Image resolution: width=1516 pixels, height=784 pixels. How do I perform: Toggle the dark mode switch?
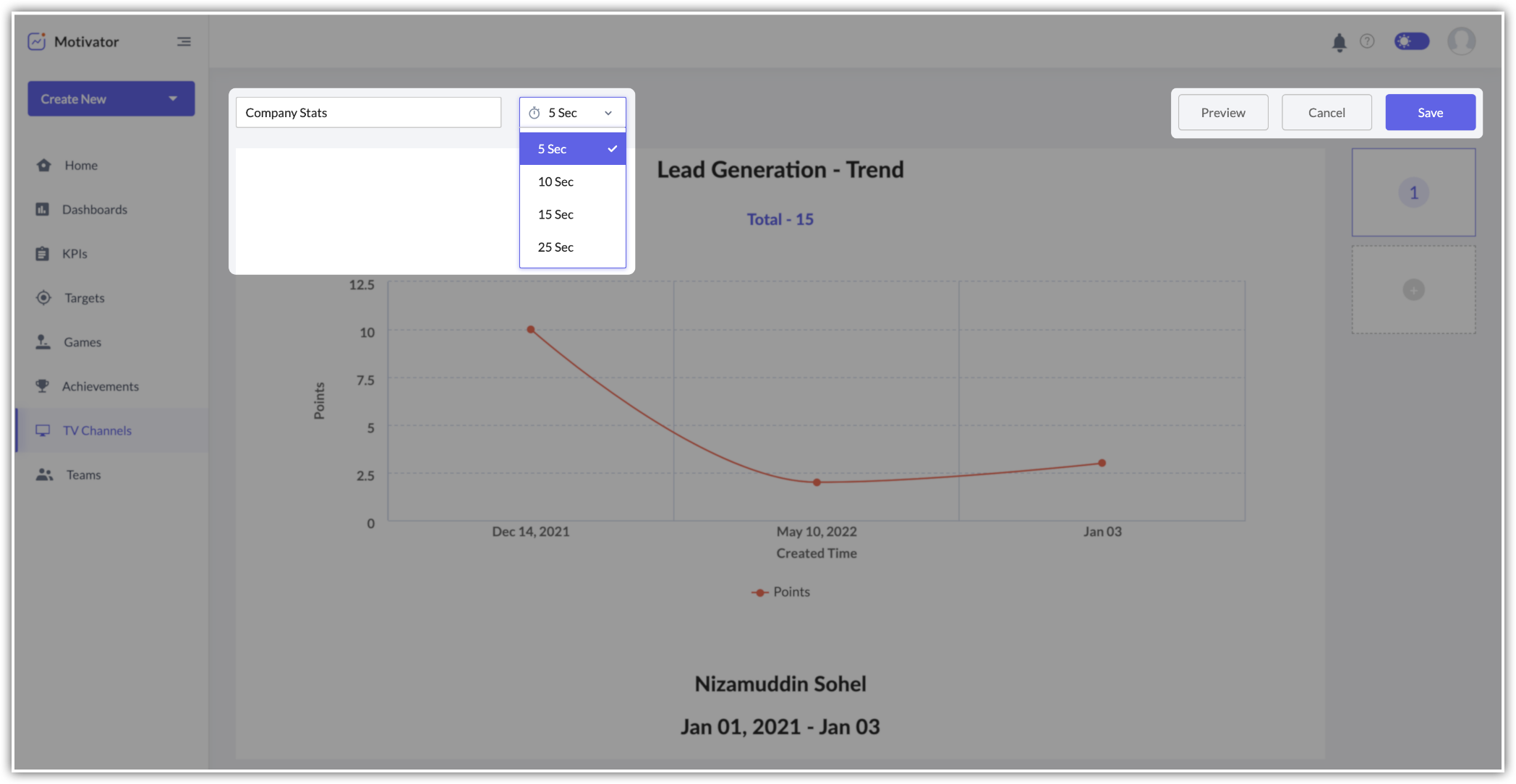(x=1411, y=41)
